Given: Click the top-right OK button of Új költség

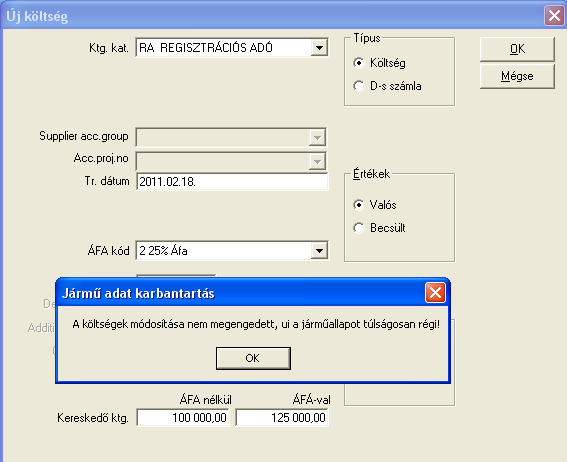Looking at the screenshot, I should pos(517,49).
